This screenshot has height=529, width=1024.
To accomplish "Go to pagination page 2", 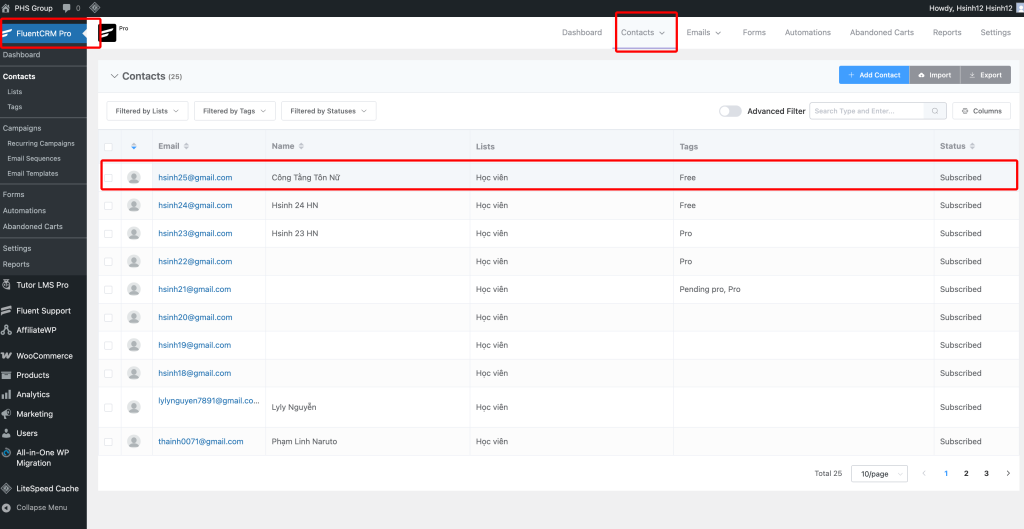I will pos(966,473).
